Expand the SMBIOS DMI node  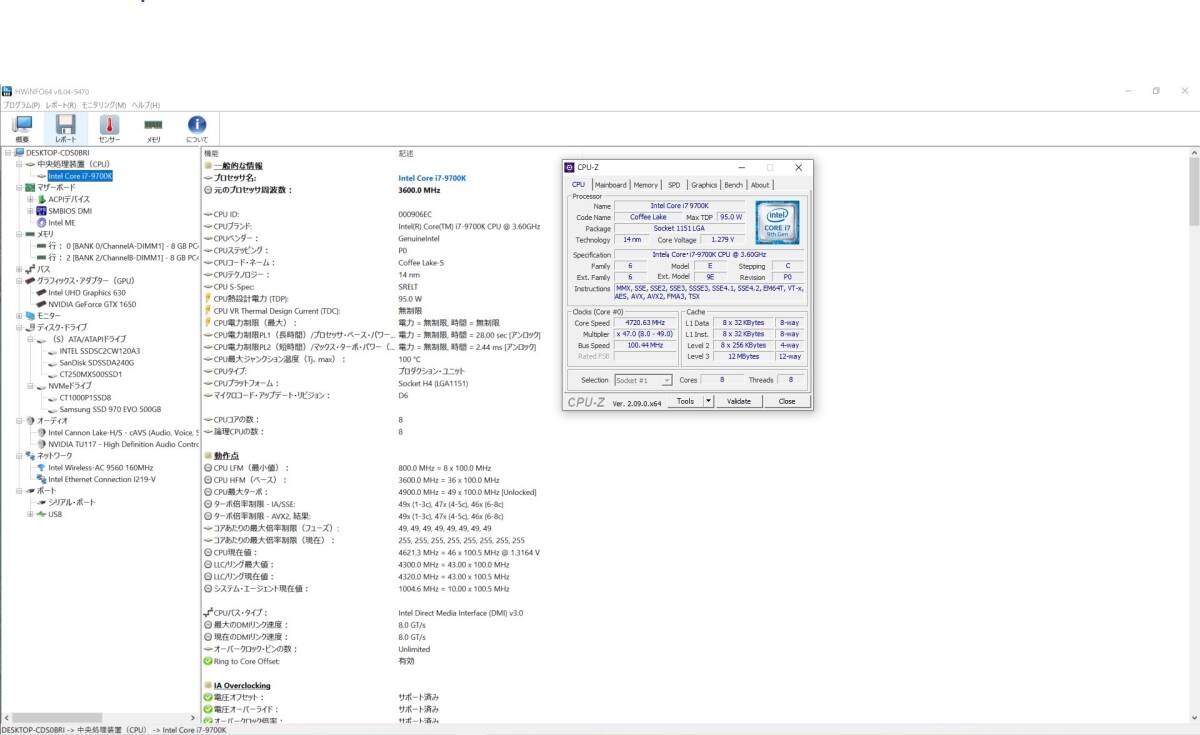tap(30, 211)
